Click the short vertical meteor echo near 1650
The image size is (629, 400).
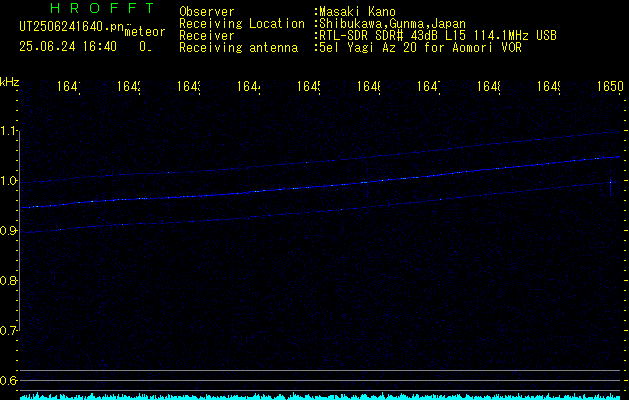click(611, 184)
